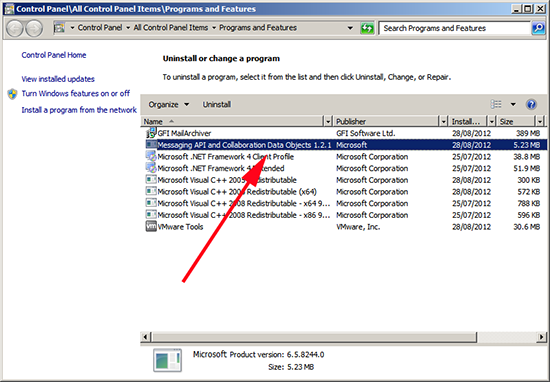Click the 389 MB size cell

pos(528,133)
